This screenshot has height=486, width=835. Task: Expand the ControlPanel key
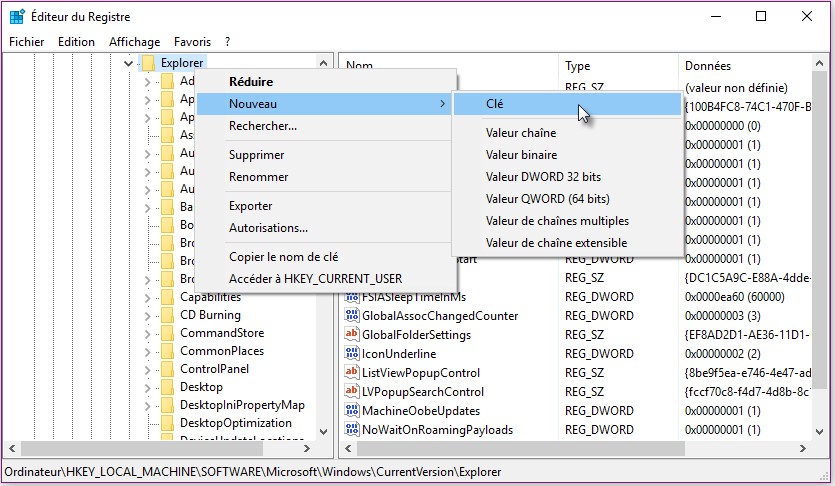(x=147, y=369)
